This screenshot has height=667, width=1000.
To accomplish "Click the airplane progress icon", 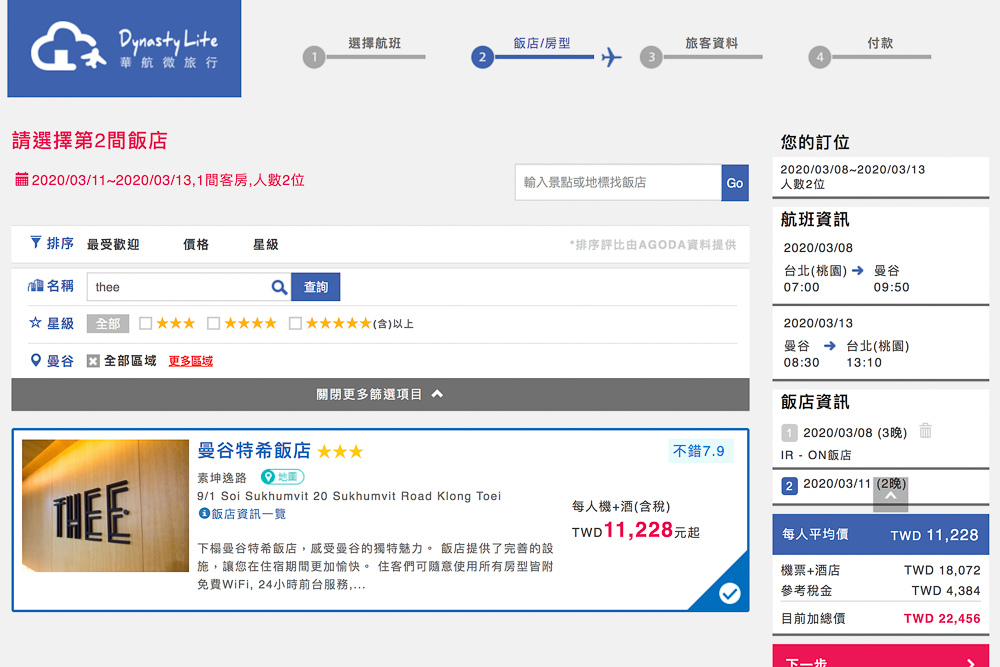I will tap(611, 57).
